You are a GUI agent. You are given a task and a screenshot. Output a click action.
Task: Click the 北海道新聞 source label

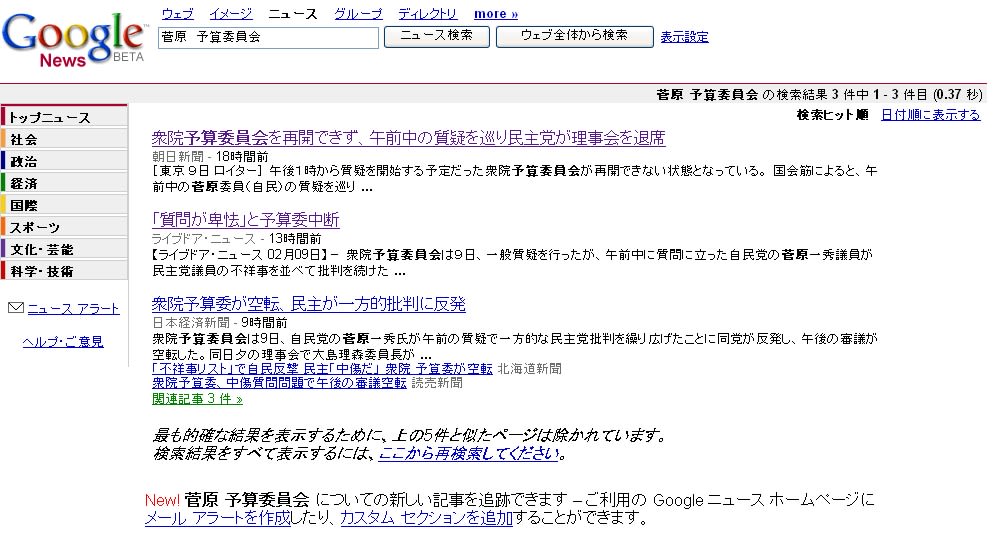529,369
